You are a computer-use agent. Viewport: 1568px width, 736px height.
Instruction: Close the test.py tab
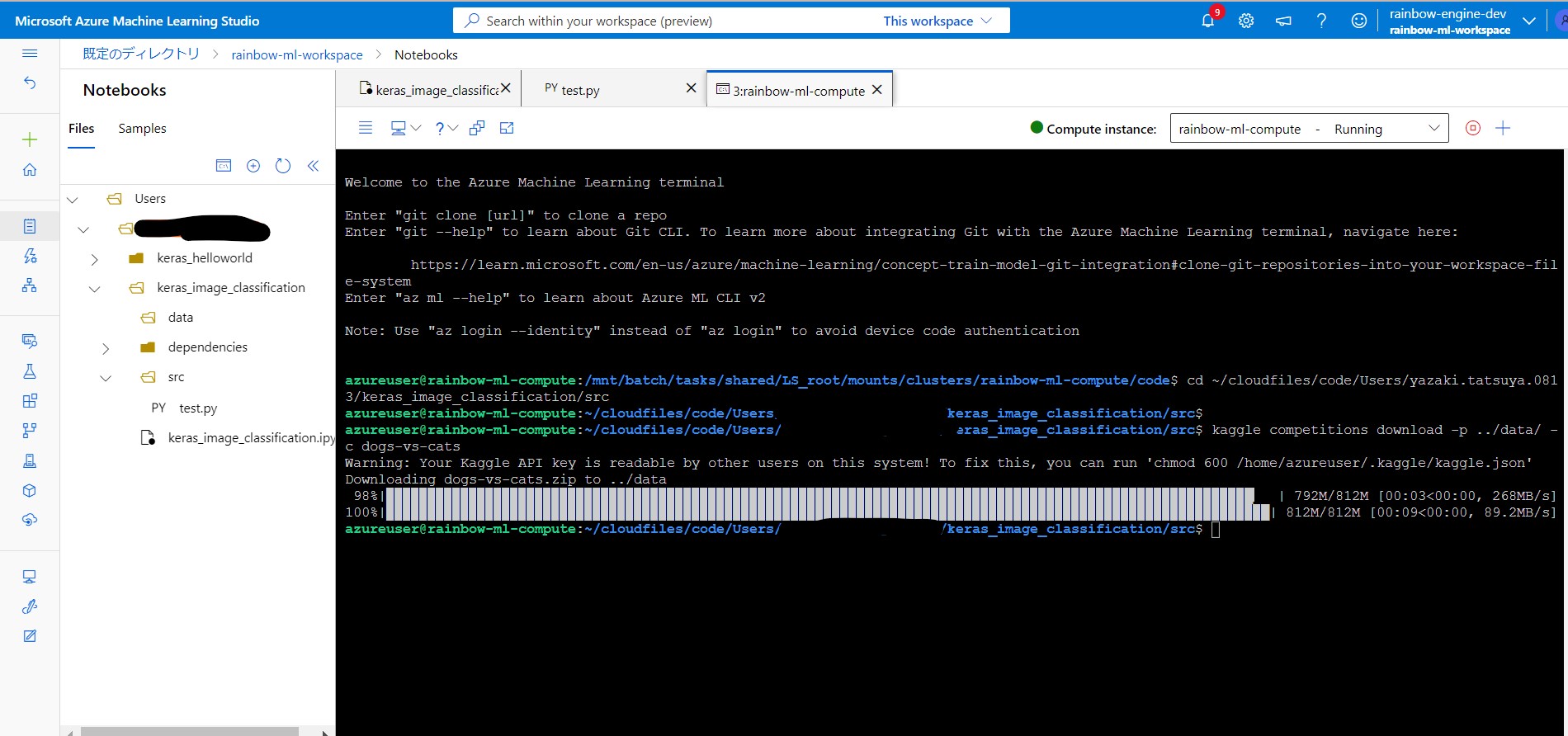692,87
